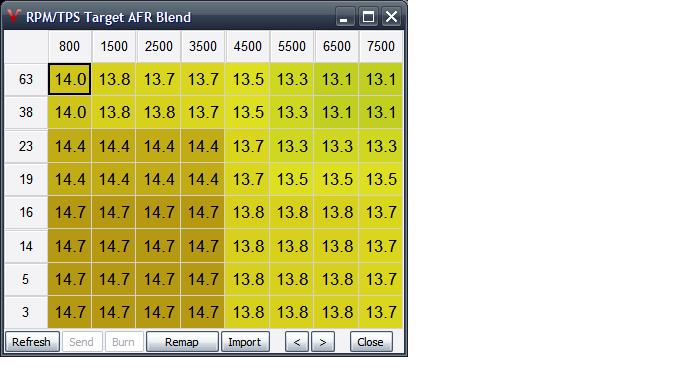Select the TPS 38 row header
The height and width of the screenshot is (384, 683).
point(26,112)
